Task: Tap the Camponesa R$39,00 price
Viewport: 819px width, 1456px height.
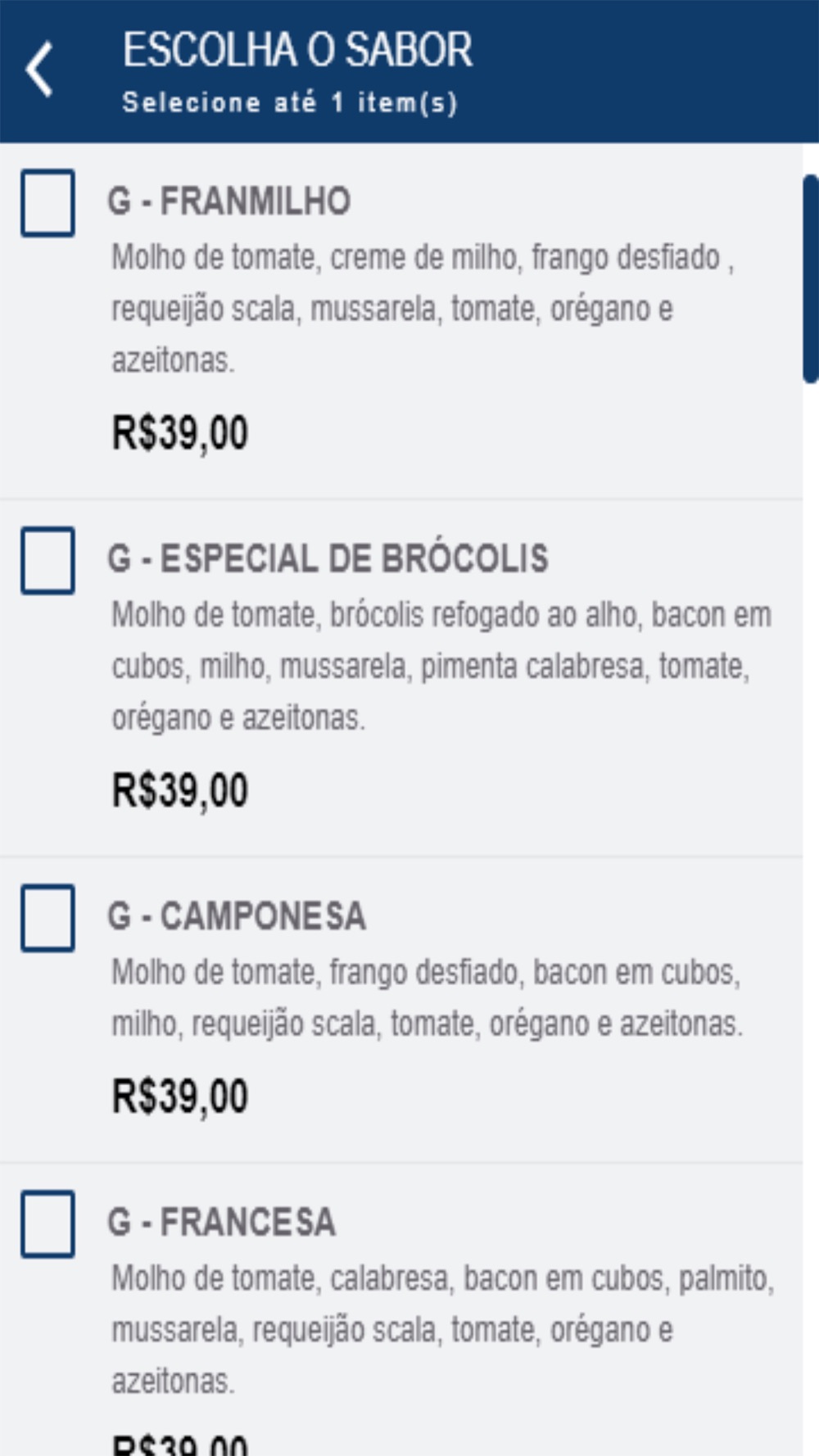Action: tap(180, 1096)
